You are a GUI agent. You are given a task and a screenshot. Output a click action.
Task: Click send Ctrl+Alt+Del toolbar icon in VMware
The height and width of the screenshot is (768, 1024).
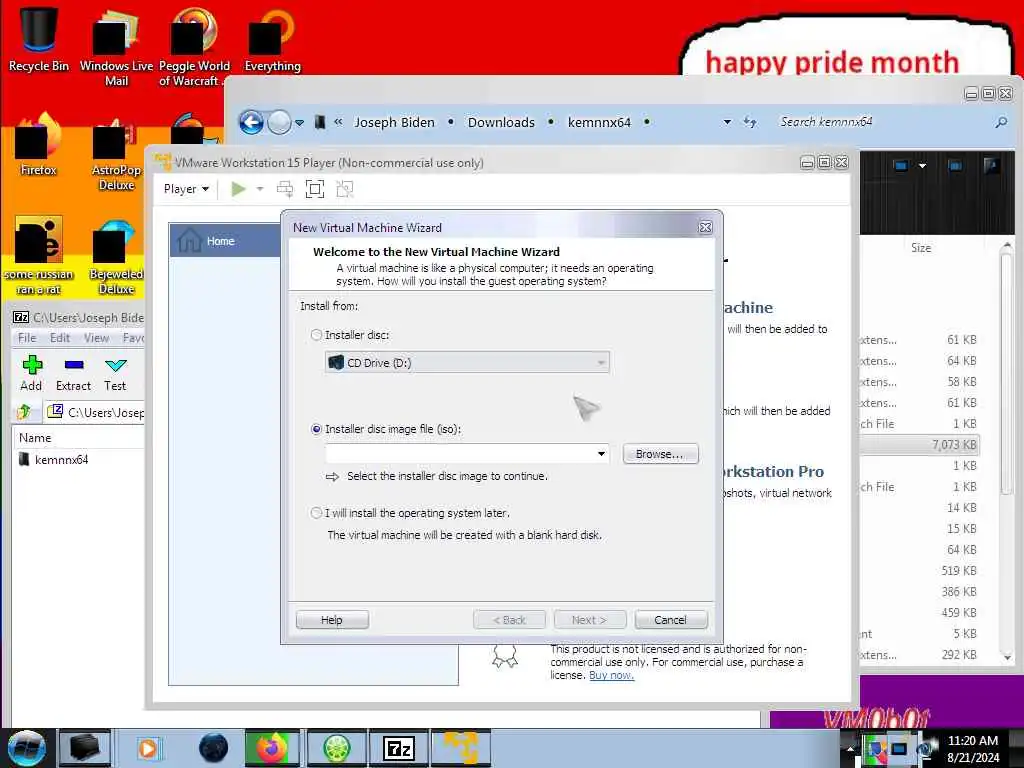click(x=285, y=189)
